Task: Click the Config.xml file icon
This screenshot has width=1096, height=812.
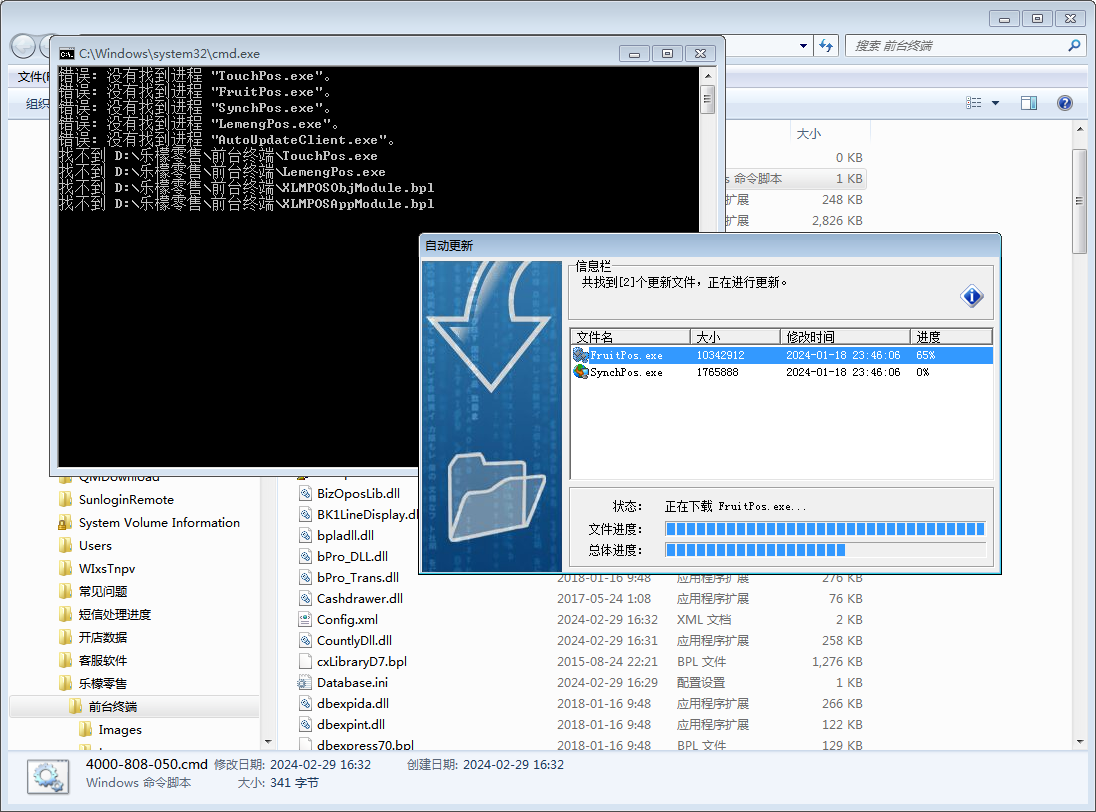Action: click(x=305, y=619)
